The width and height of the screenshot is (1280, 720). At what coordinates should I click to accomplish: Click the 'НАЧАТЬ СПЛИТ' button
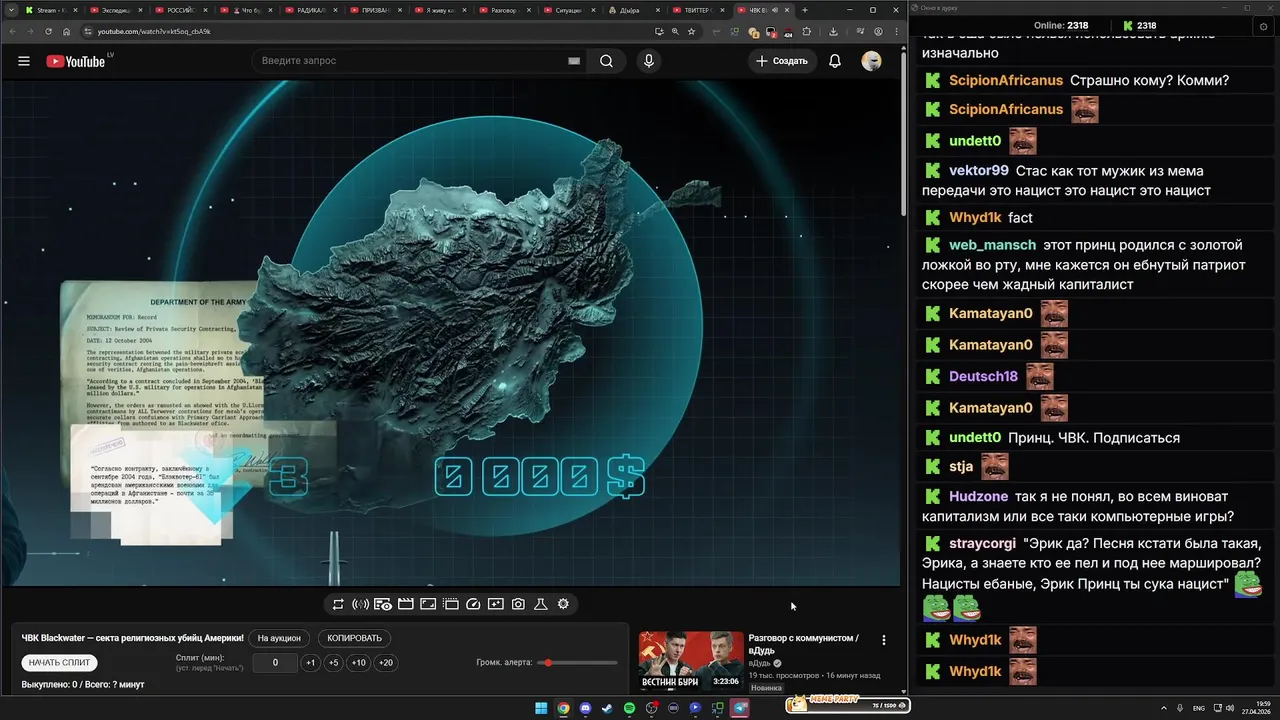59,662
